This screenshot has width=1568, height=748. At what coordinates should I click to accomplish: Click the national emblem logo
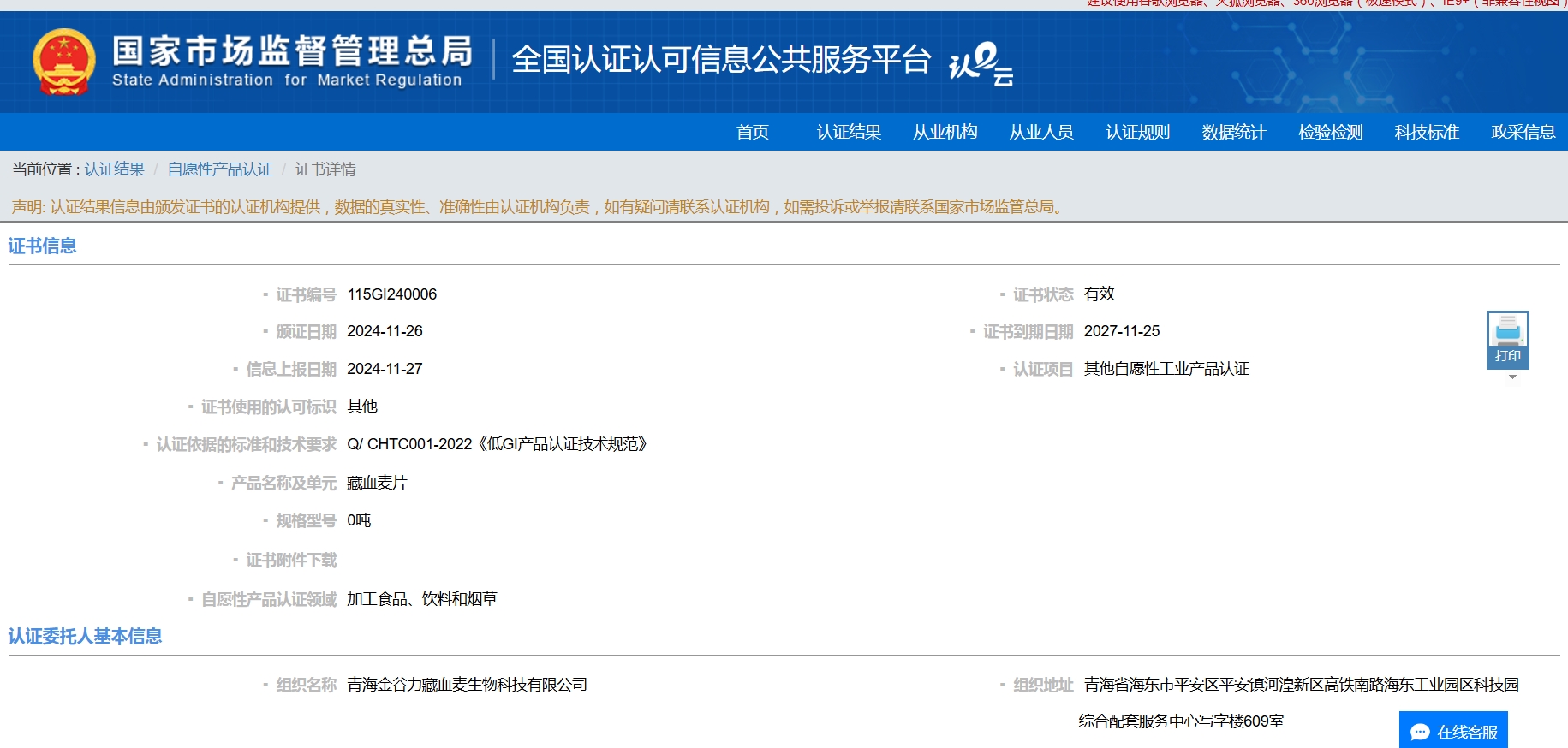click(x=63, y=62)
